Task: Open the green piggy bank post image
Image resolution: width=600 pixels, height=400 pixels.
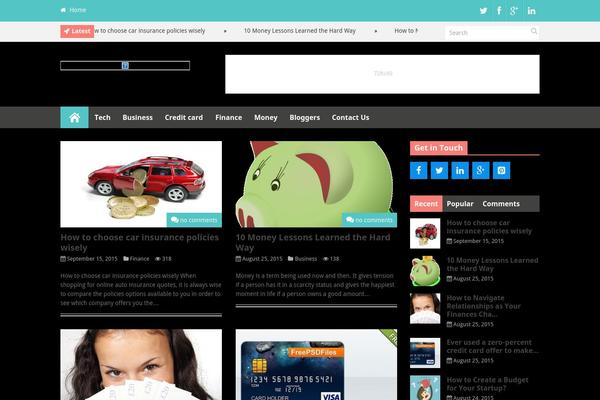Action: coord(316,184)
